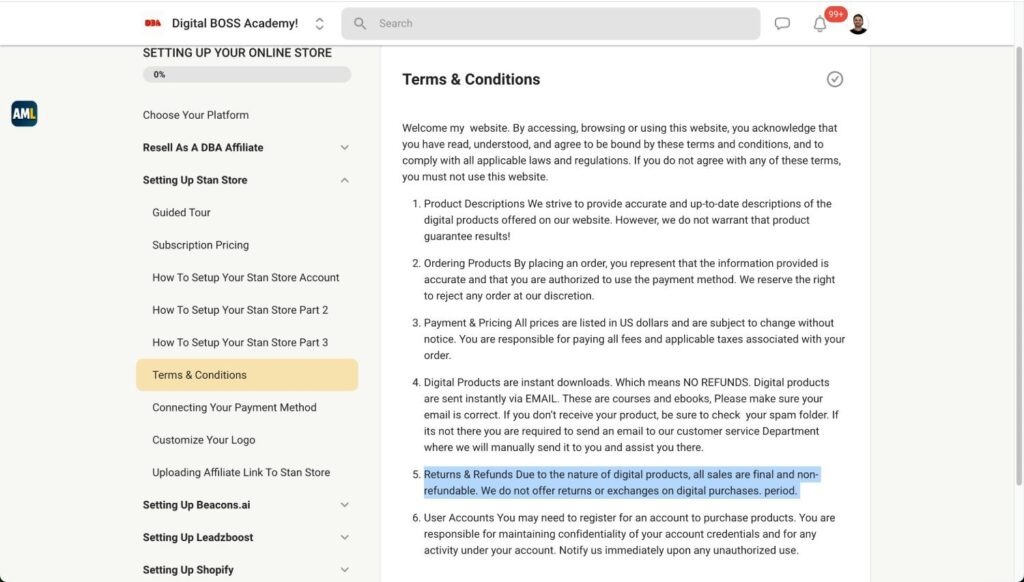Expand Resell As A DBA Affiliate chevron
1024x582 pixels.
(344, 148)
